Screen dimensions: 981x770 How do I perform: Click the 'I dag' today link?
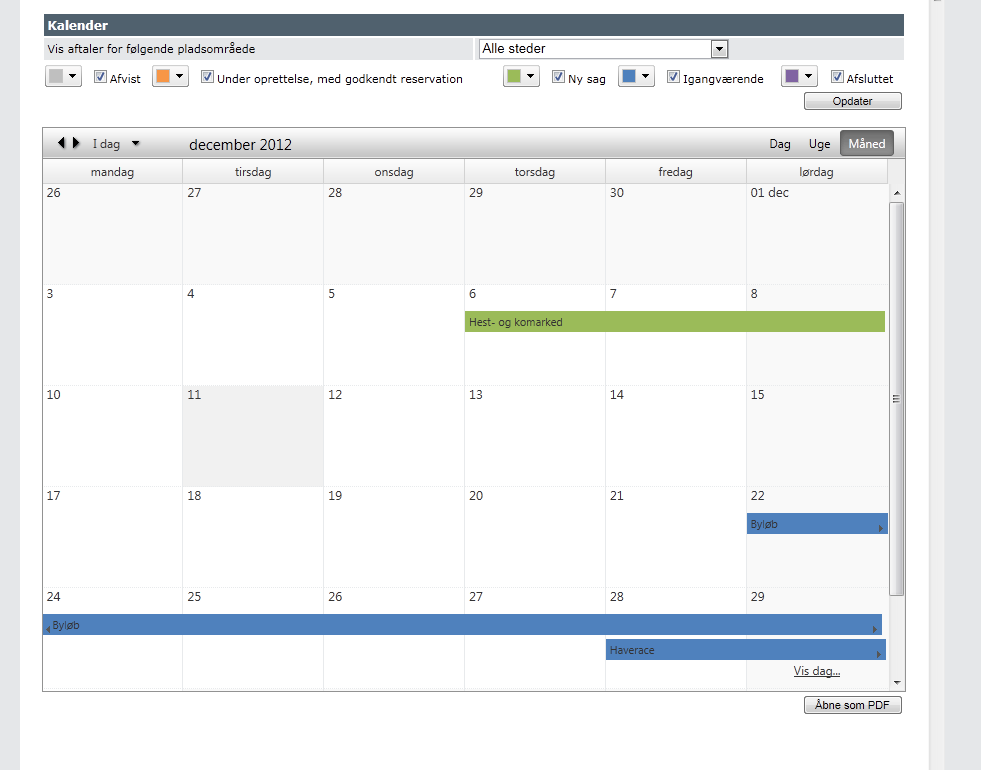click(106, 144)
